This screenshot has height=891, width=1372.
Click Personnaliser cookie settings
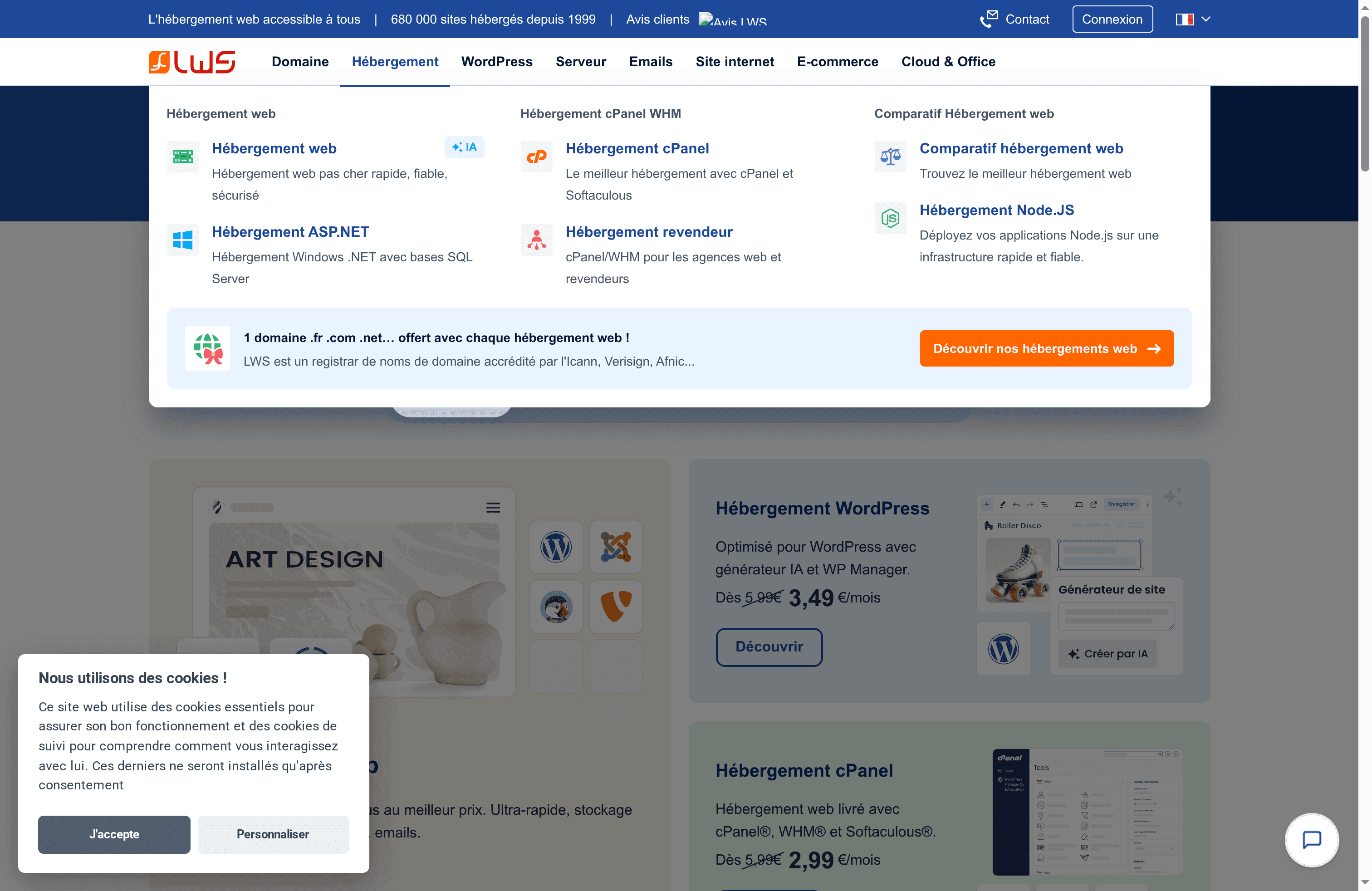273,834
